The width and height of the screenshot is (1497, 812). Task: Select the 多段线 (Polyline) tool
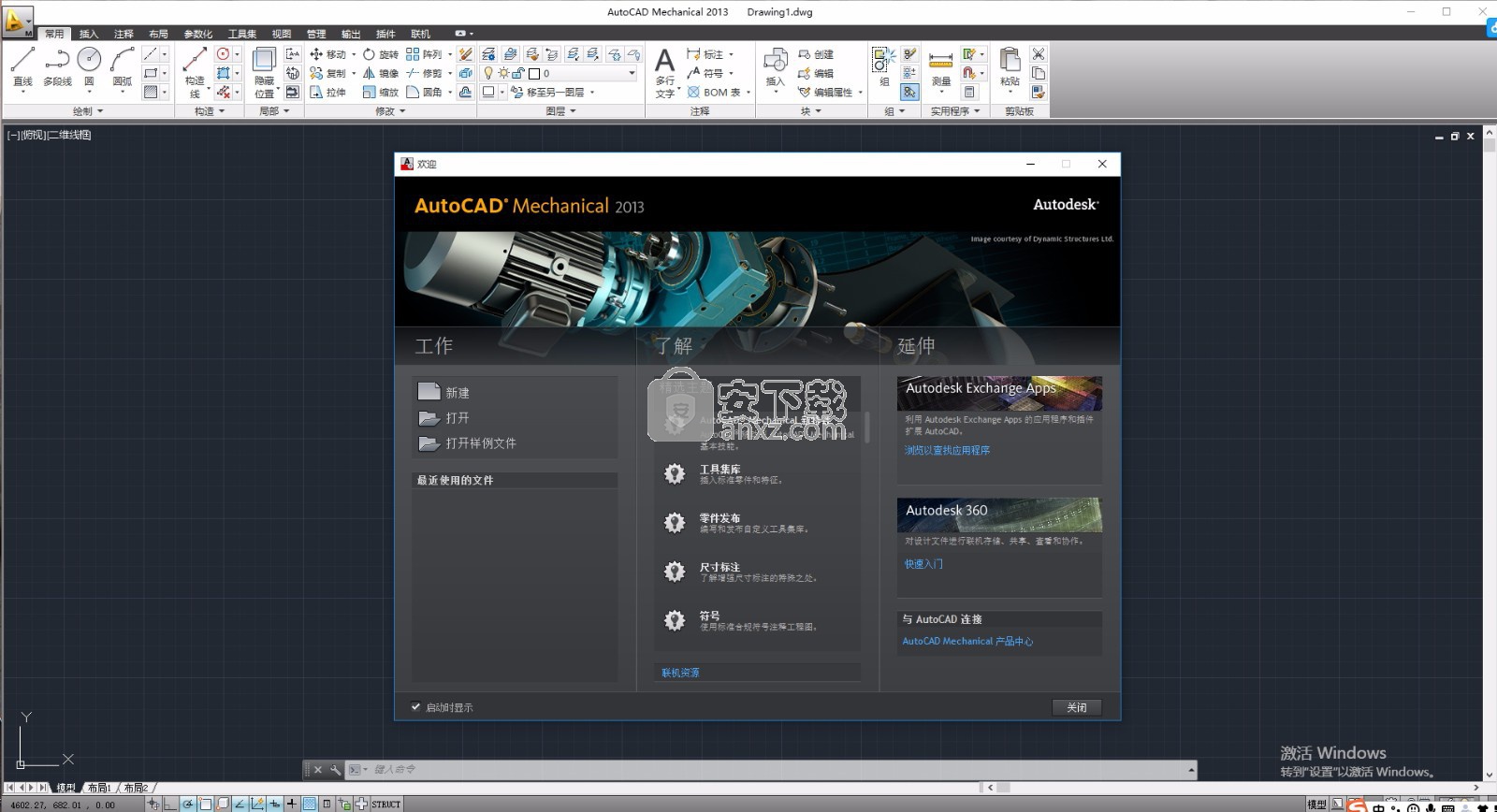[x=57, y=66]
